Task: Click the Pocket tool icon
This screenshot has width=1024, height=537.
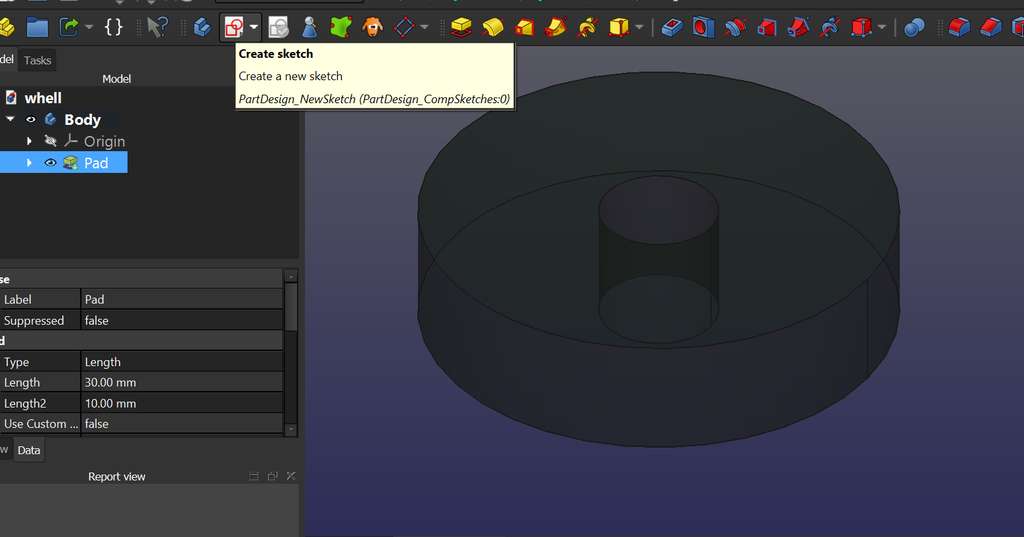Action: point(672,27)
